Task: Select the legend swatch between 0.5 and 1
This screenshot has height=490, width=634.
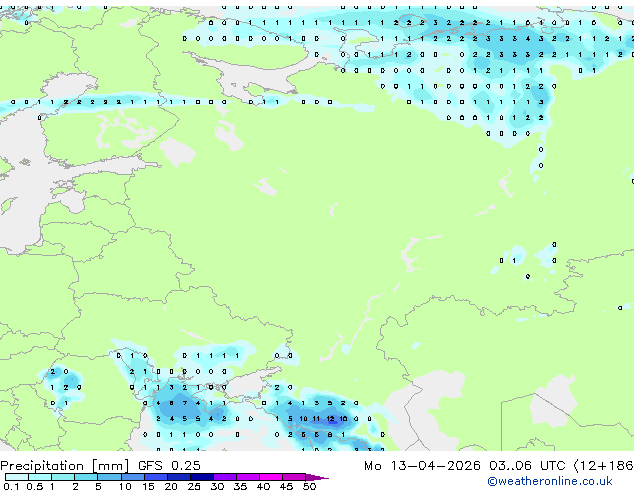Action: click(40, 477)
